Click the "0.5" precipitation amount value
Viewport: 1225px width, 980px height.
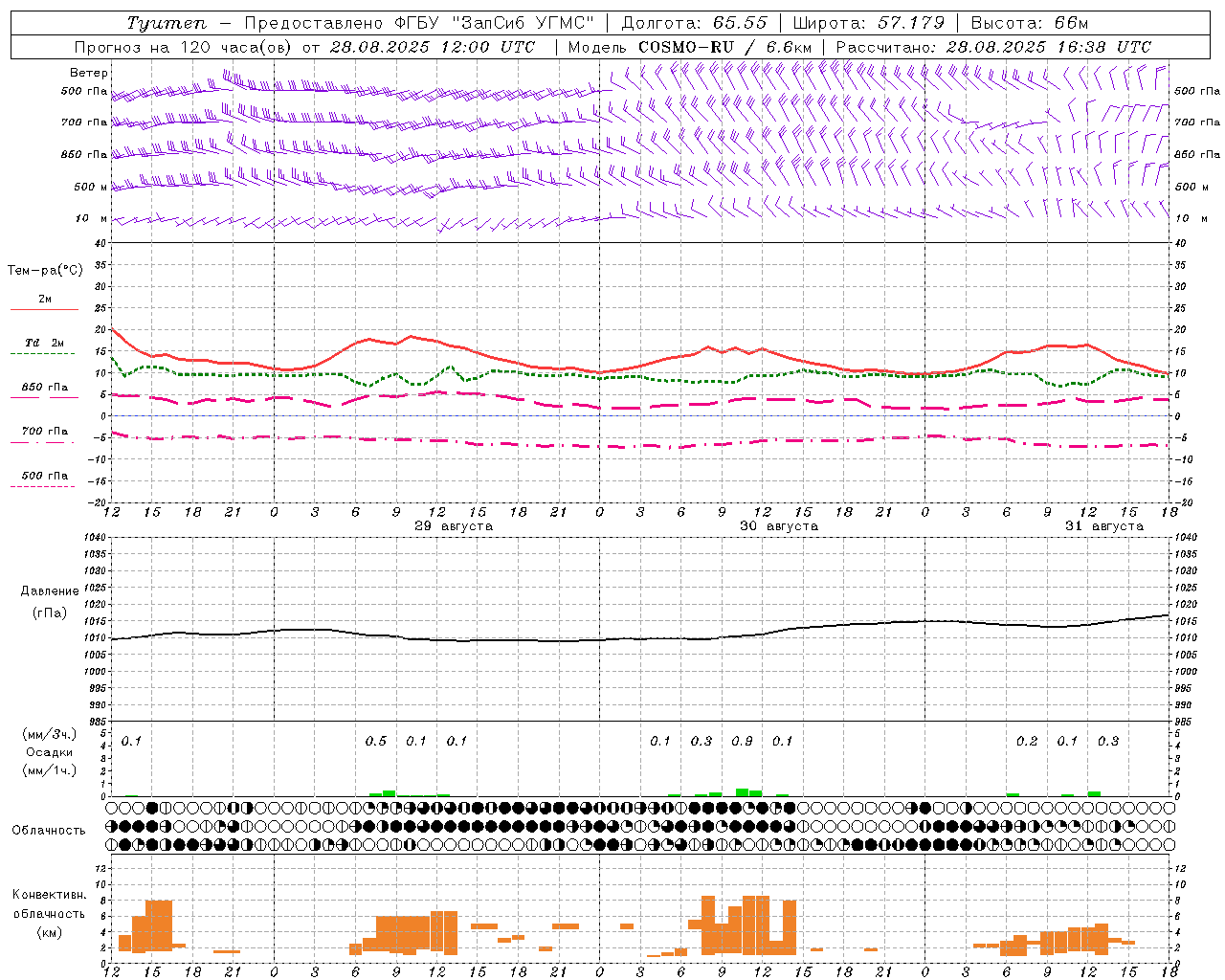coord(376,741)
